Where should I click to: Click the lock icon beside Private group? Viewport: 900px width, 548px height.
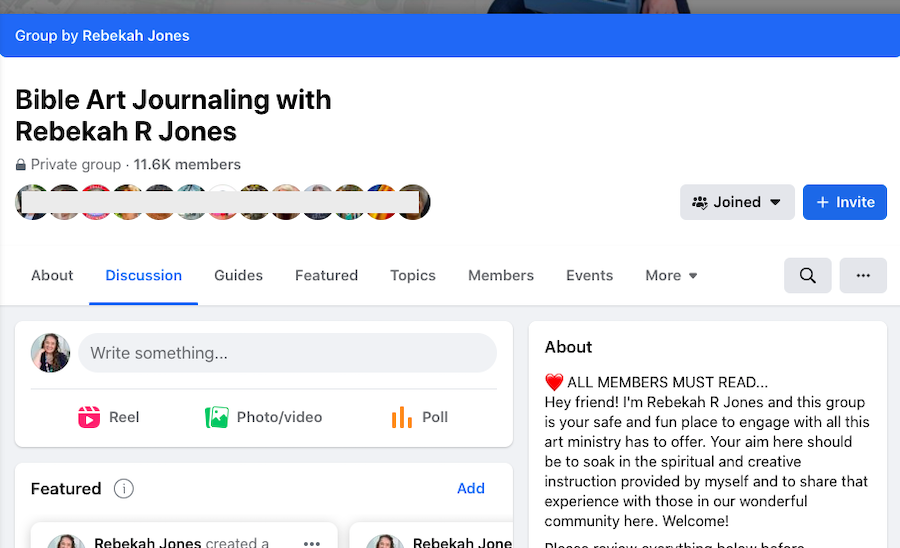[x=21, y=165]
